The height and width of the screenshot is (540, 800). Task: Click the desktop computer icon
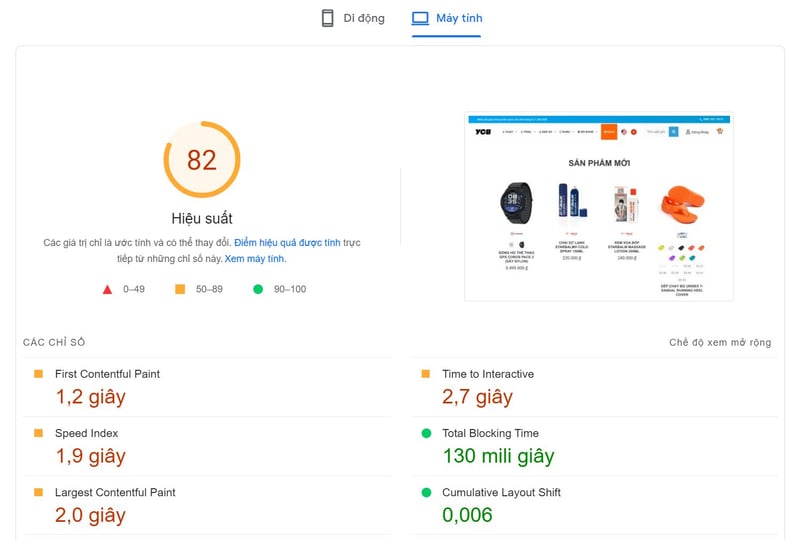(x=420, y=18)
